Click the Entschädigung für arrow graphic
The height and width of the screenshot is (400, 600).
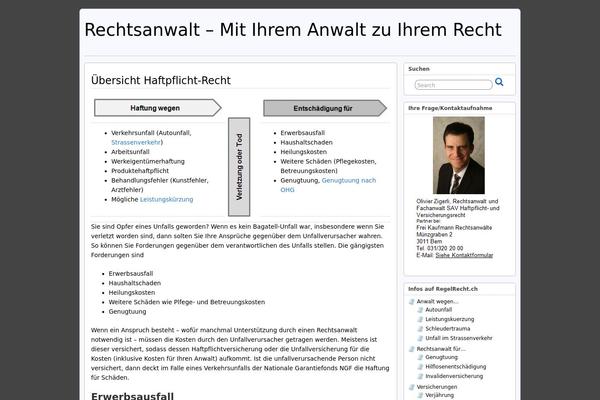coord(325,108)
